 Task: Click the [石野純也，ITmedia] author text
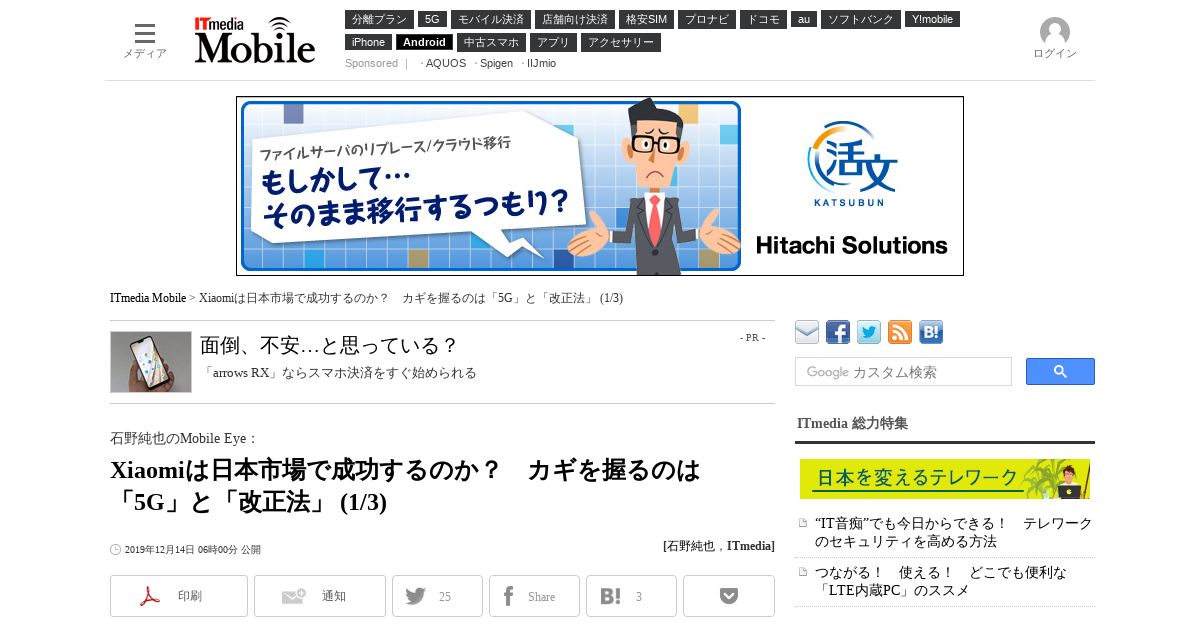coord(719,546)
